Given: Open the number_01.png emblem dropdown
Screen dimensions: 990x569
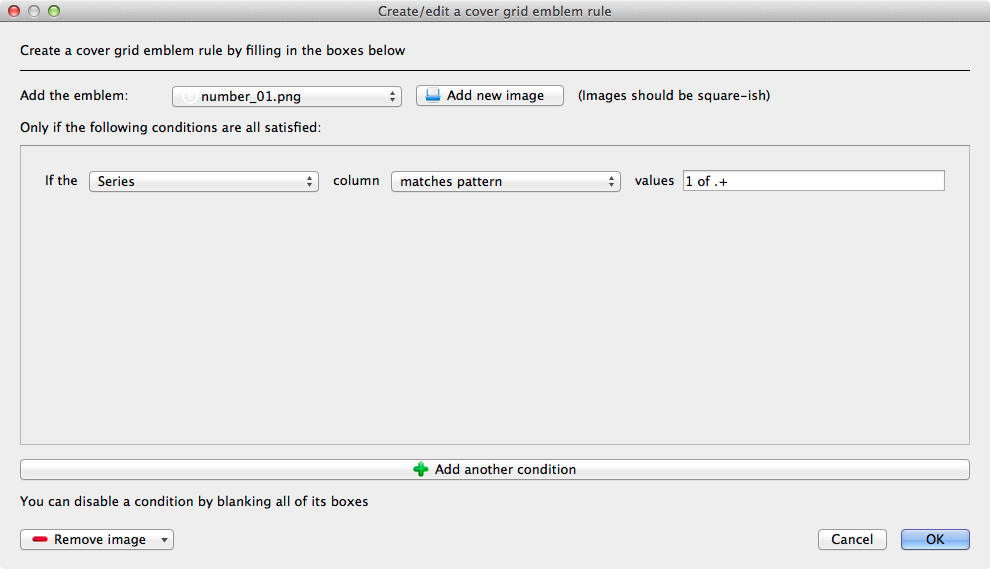Looking at the screenshot, I should tap(287, 97).
